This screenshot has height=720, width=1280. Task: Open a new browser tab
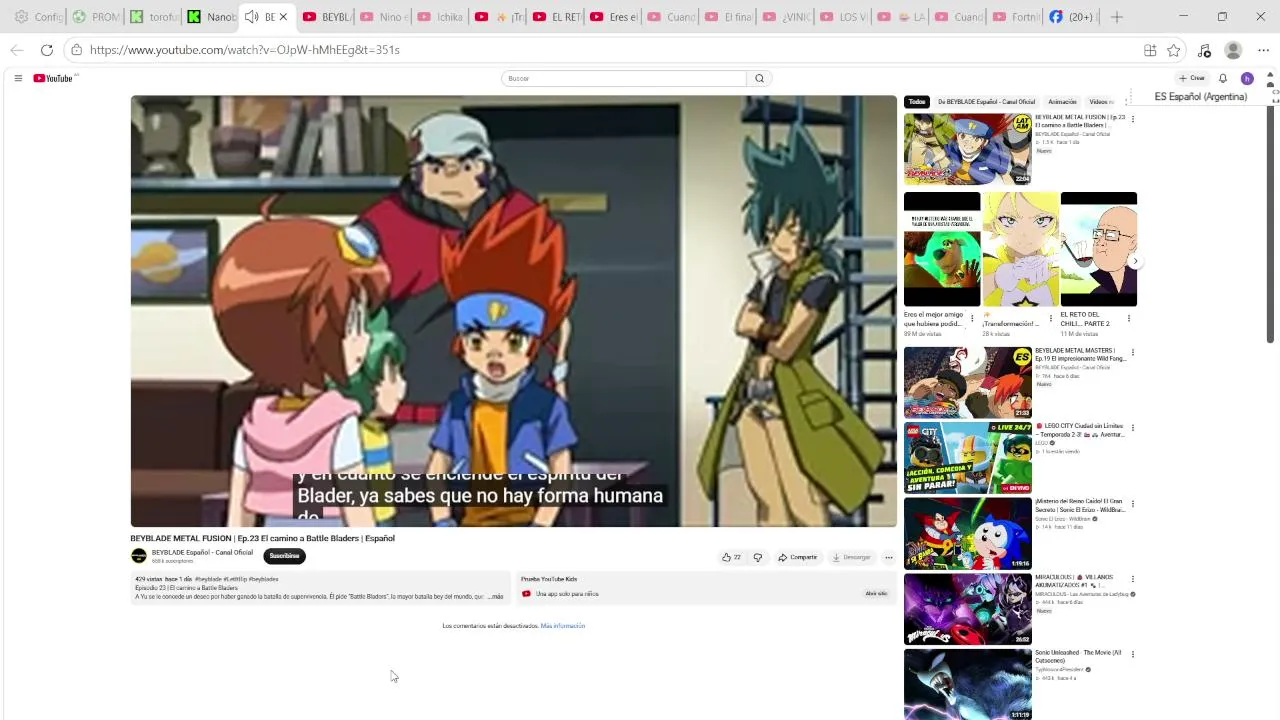(1117, 17)
